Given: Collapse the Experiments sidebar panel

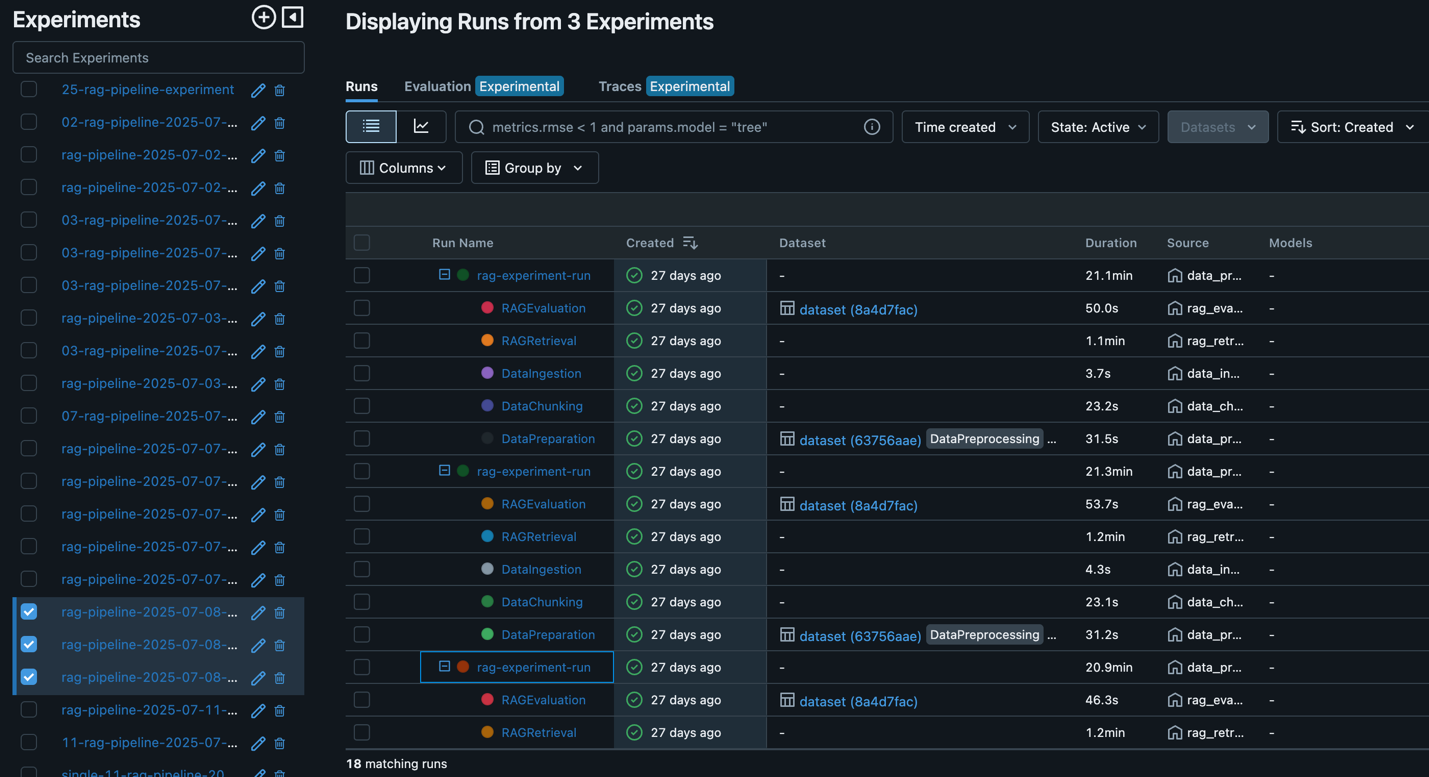Looking at the screenshot, I should pos(293,17).
